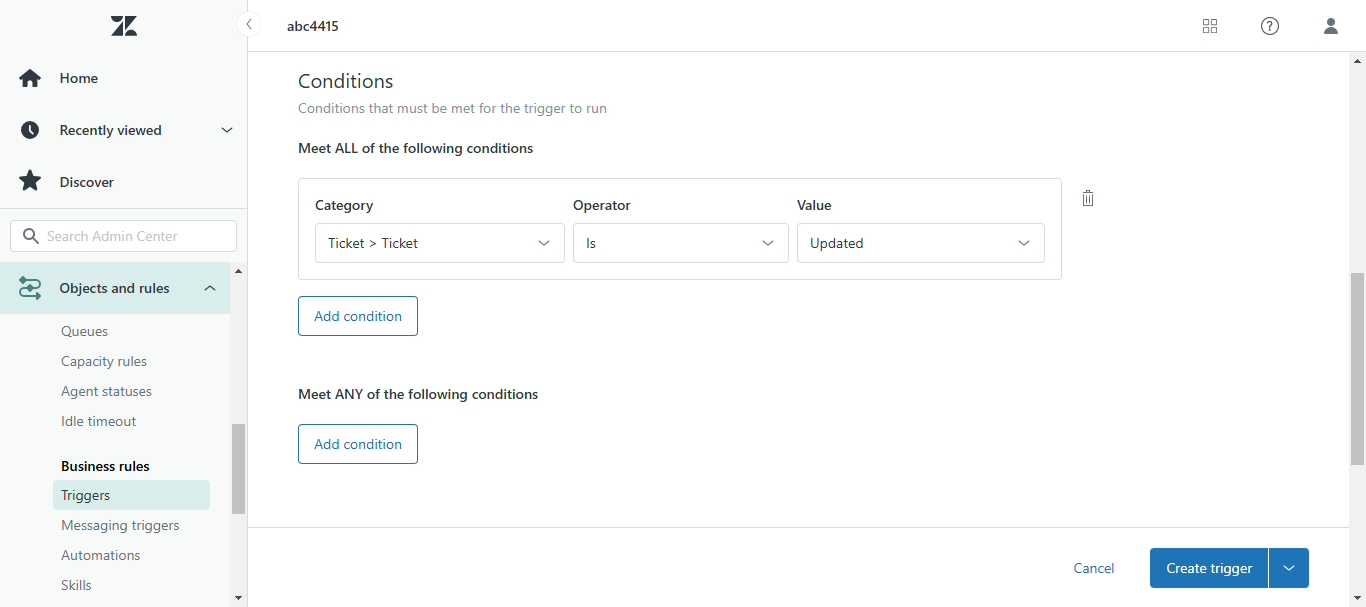Open Agent statuses in the sidebar
This screenshot has height=607, width=1366.
pos(107,391)
